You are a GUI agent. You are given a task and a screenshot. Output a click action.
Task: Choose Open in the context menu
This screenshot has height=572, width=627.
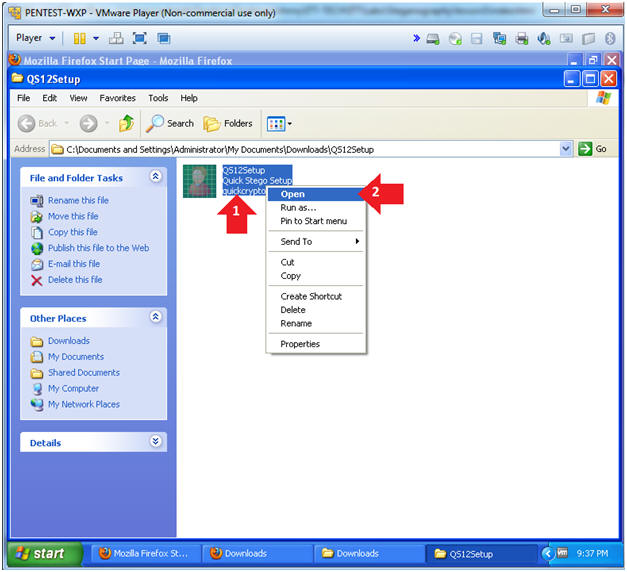pos(316,194)
